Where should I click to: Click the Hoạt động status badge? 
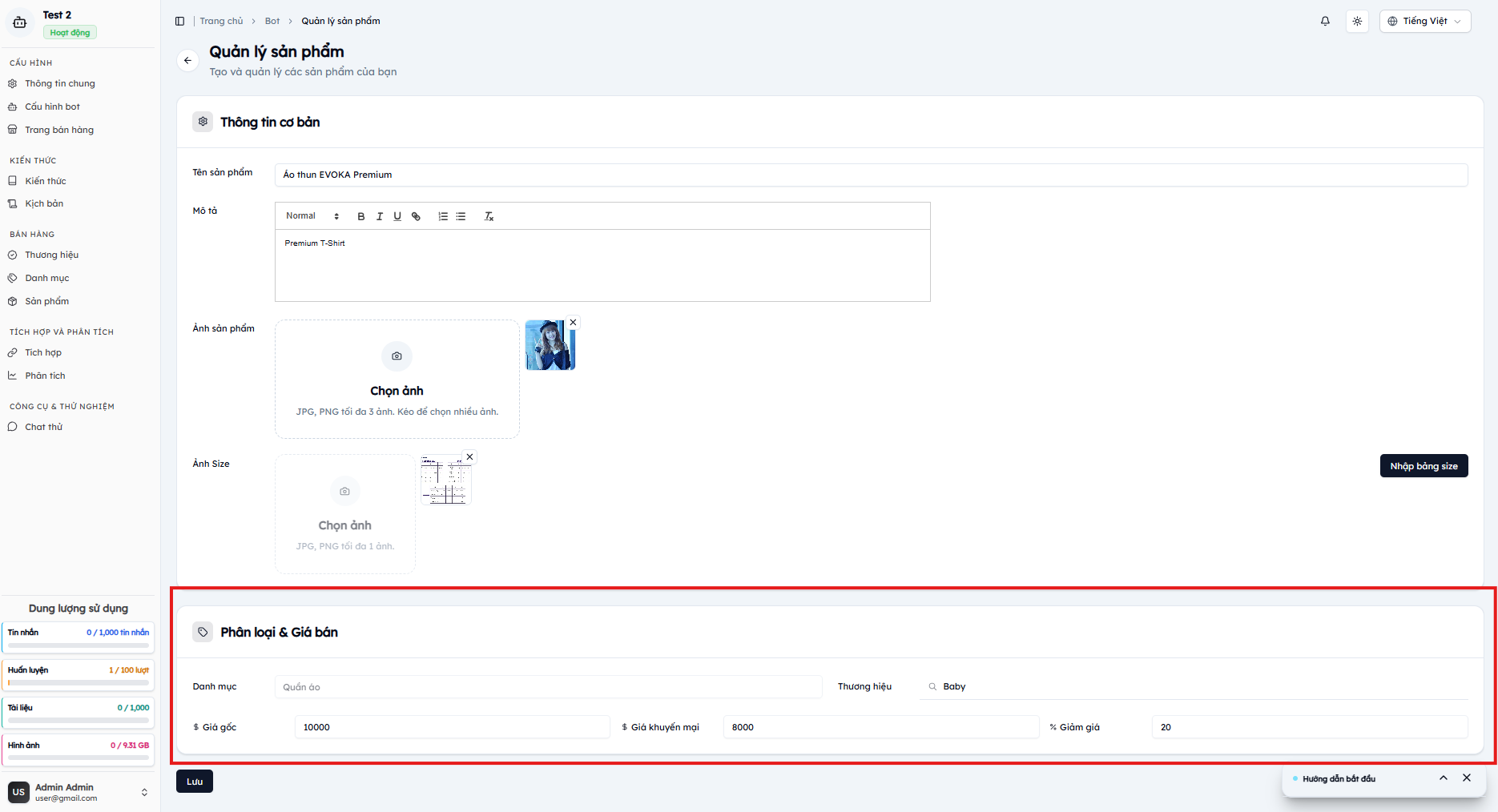click(70, 33)
